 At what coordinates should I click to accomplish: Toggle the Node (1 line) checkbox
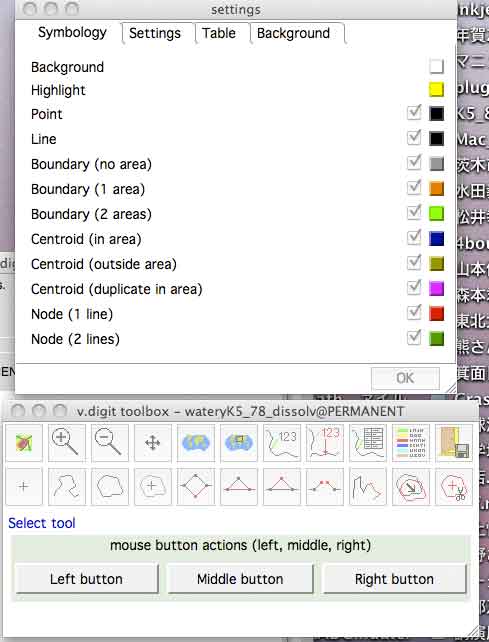tap(414, 313)
